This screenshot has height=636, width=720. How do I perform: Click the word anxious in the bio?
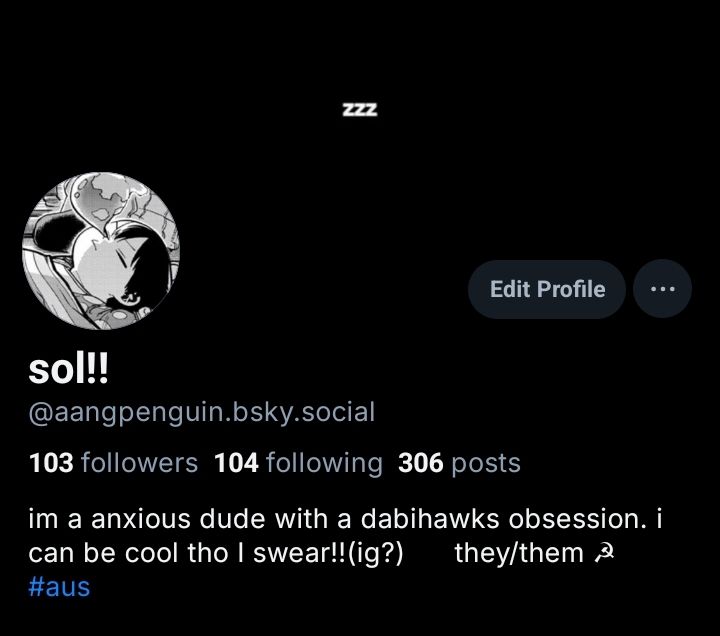(141, 519)
